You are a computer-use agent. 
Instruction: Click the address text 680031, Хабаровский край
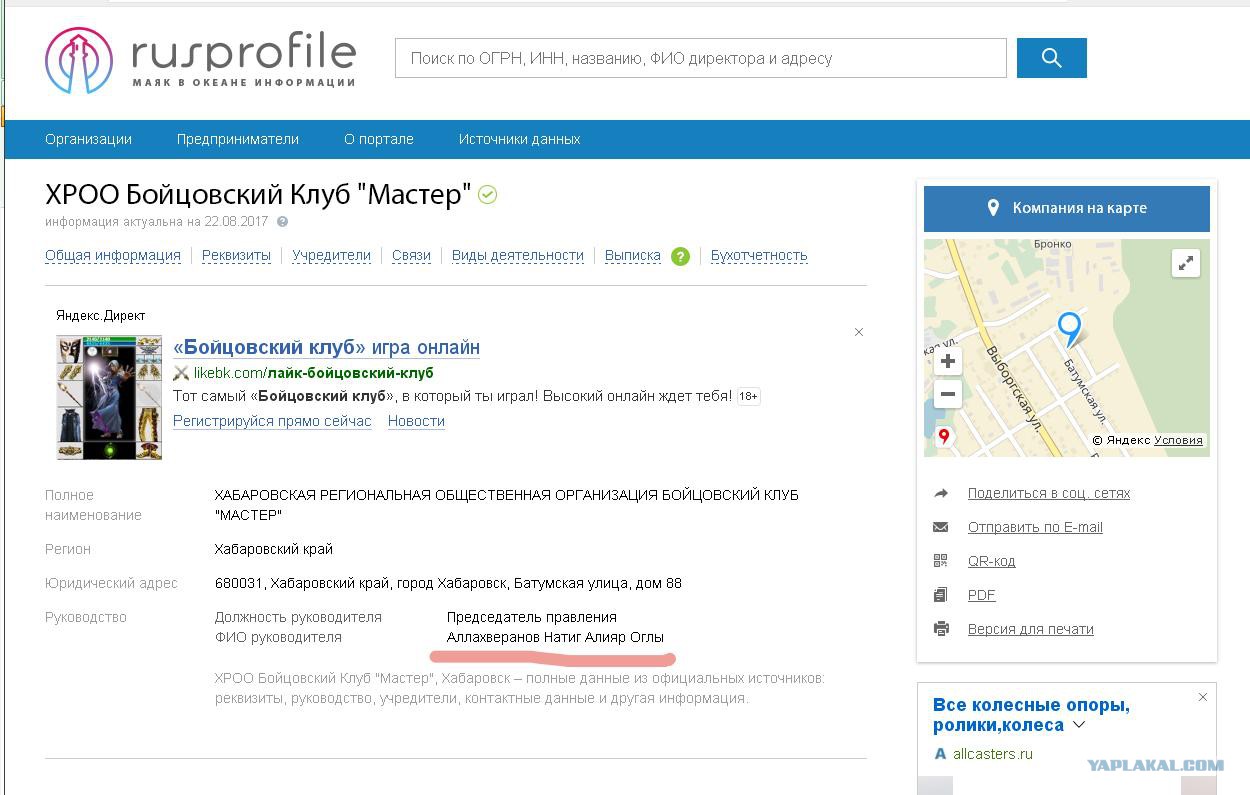pyautogui.click(x=448, y=583)
